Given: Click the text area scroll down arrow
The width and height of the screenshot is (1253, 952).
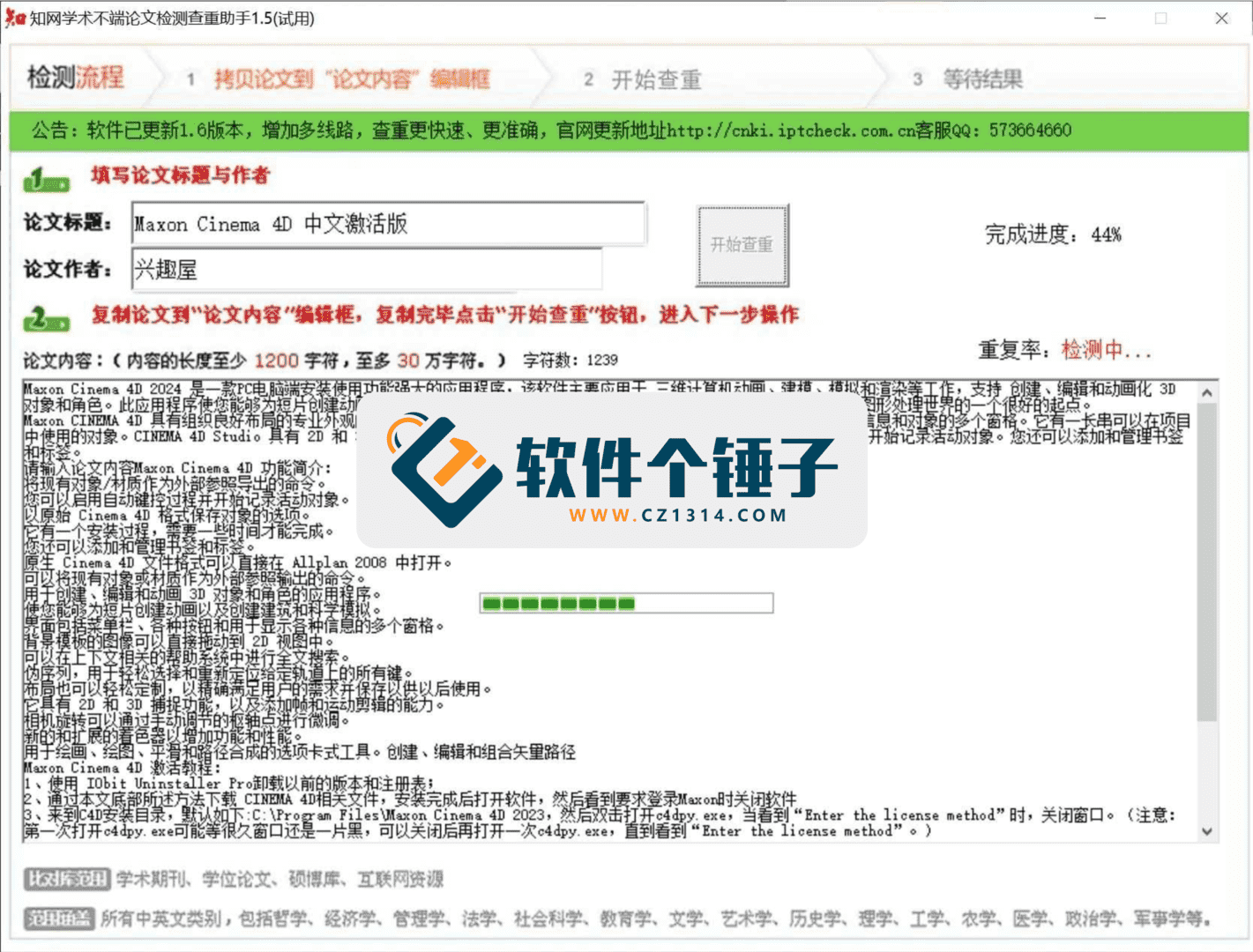Looking at the screenshot, I should [x=1207, y=831].
